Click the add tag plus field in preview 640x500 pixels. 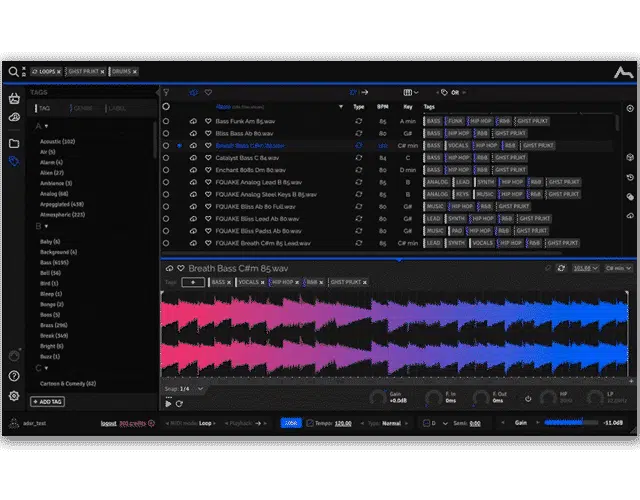193,282
